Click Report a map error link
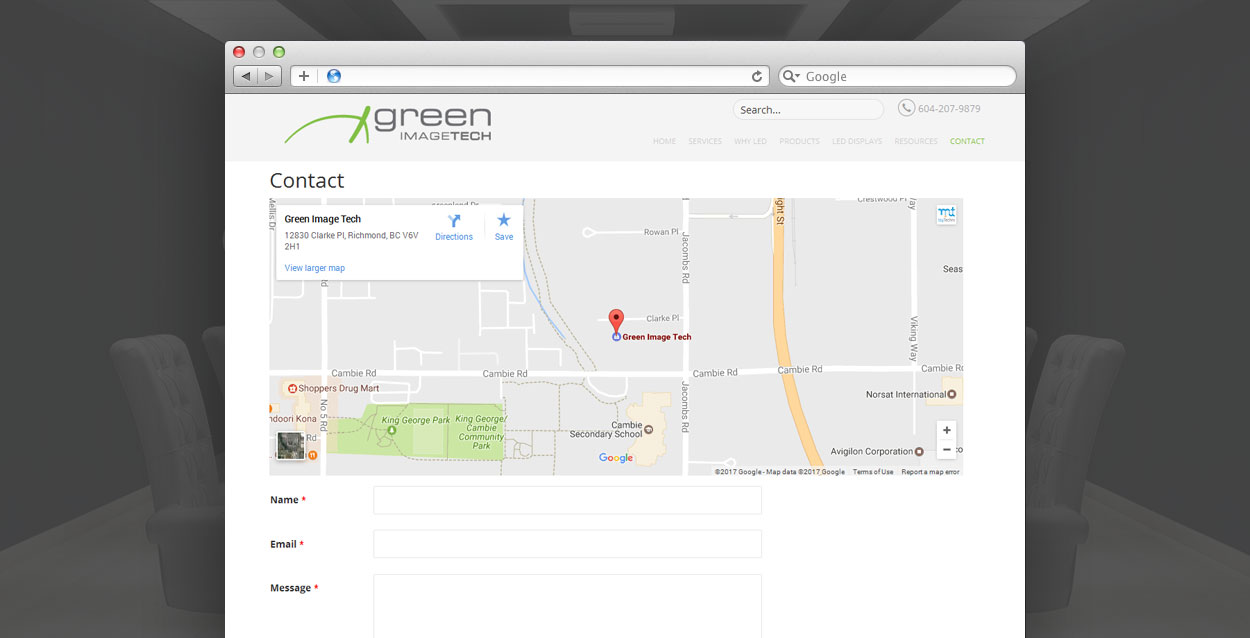 coord(930,472)
